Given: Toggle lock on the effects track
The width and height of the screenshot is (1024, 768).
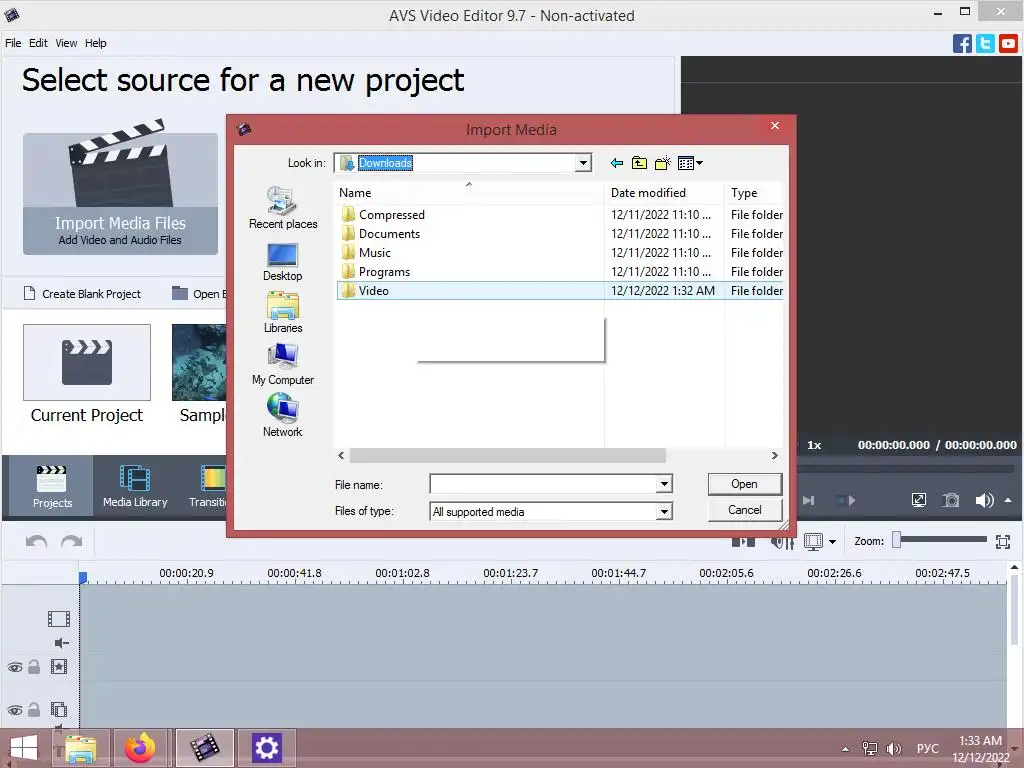Looking at the screenshot, I should pyautogui.click(x=34, y=667).
